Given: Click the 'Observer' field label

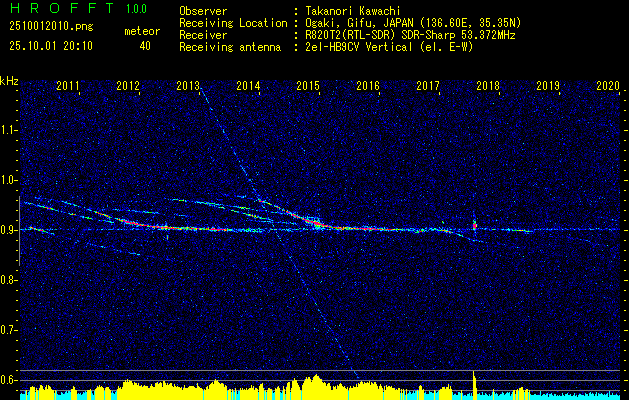Looking at the screenshot, I should coord(203,11).
